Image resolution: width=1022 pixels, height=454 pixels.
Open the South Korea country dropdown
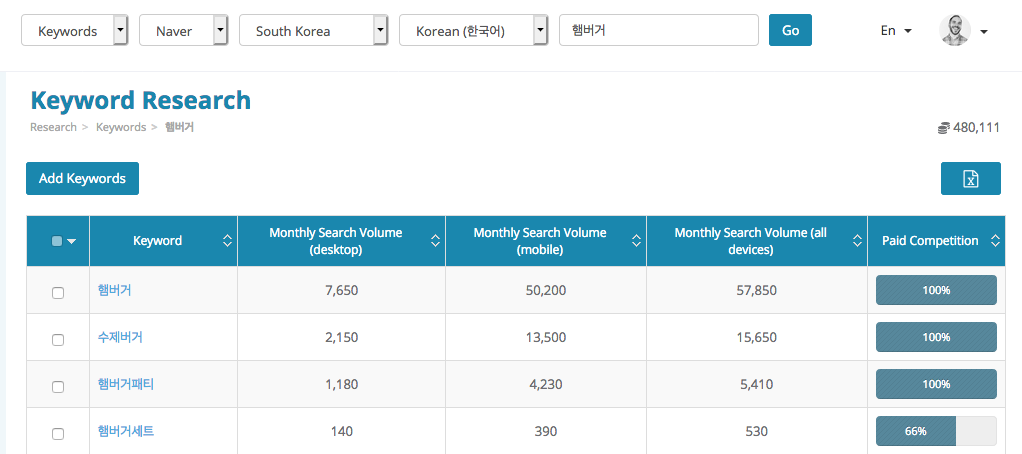point(314,31)
